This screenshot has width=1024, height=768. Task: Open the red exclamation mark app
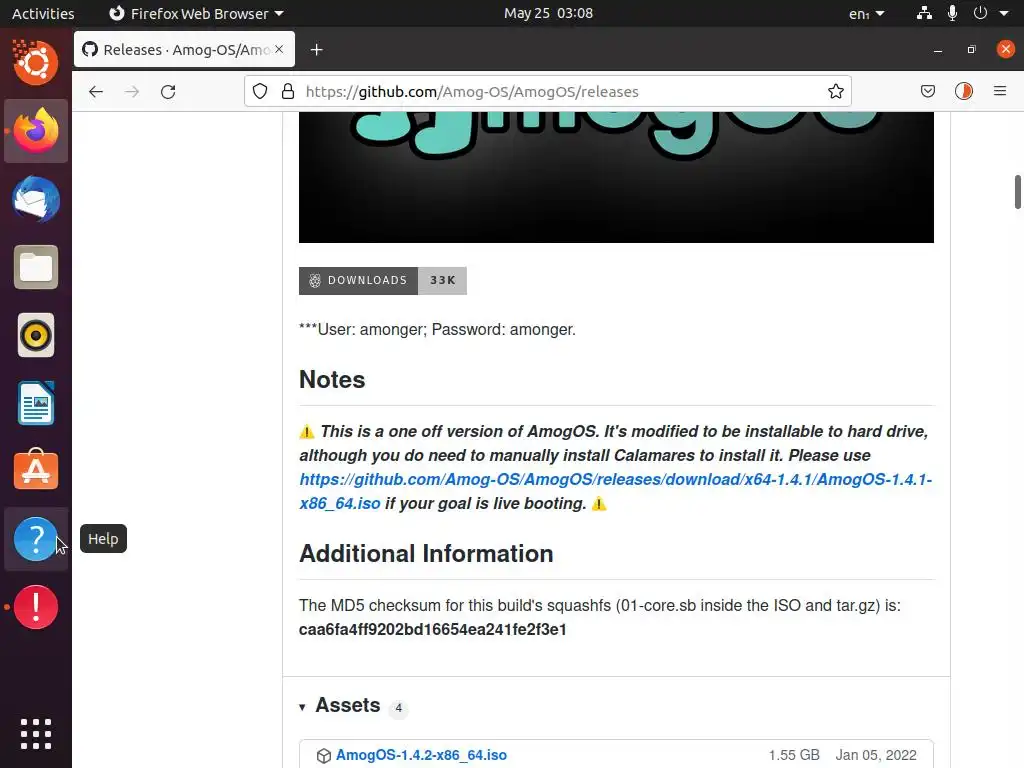tap(36, 607)
